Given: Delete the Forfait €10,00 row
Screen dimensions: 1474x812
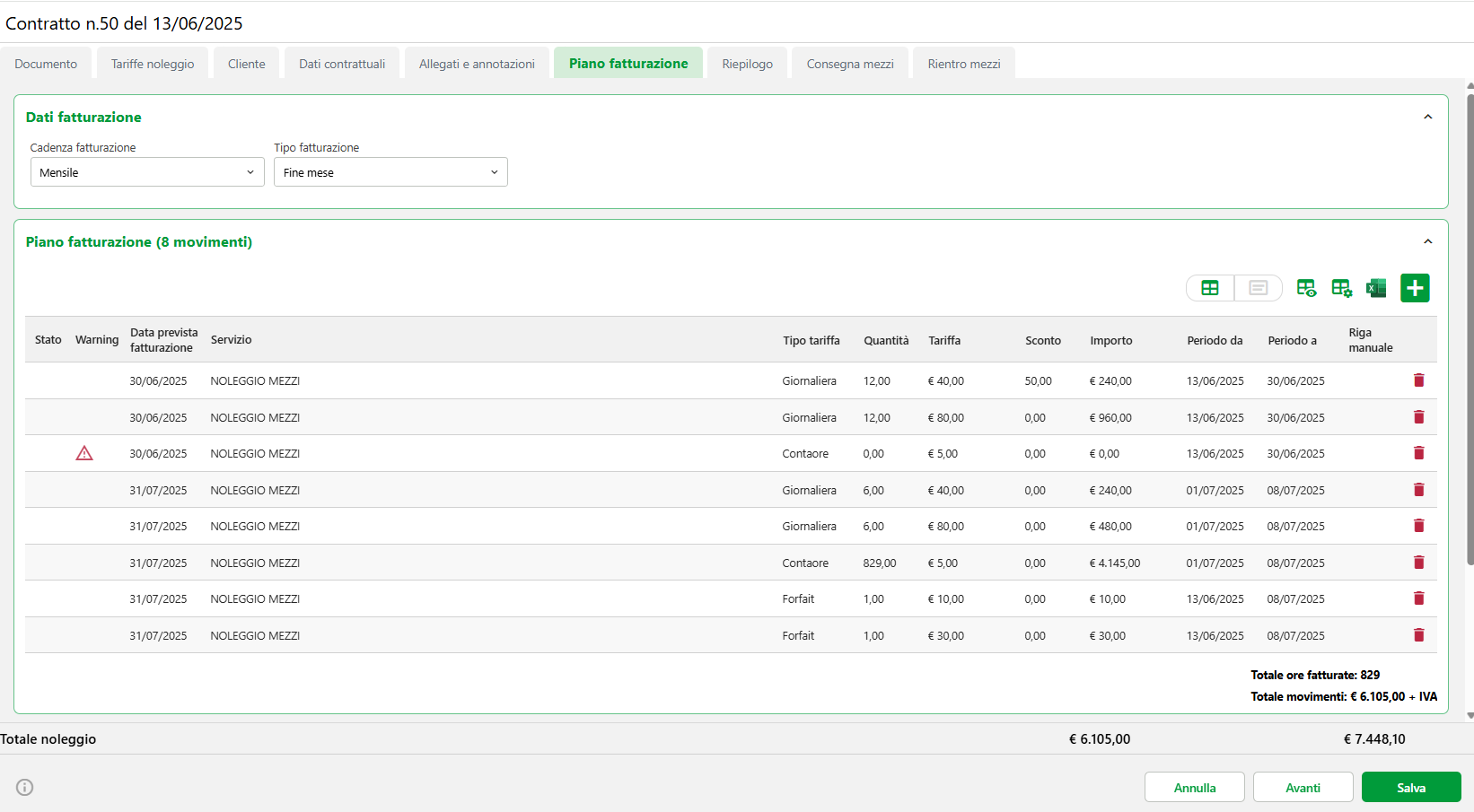Looking at the screenshot, I should click(1419, 598).
